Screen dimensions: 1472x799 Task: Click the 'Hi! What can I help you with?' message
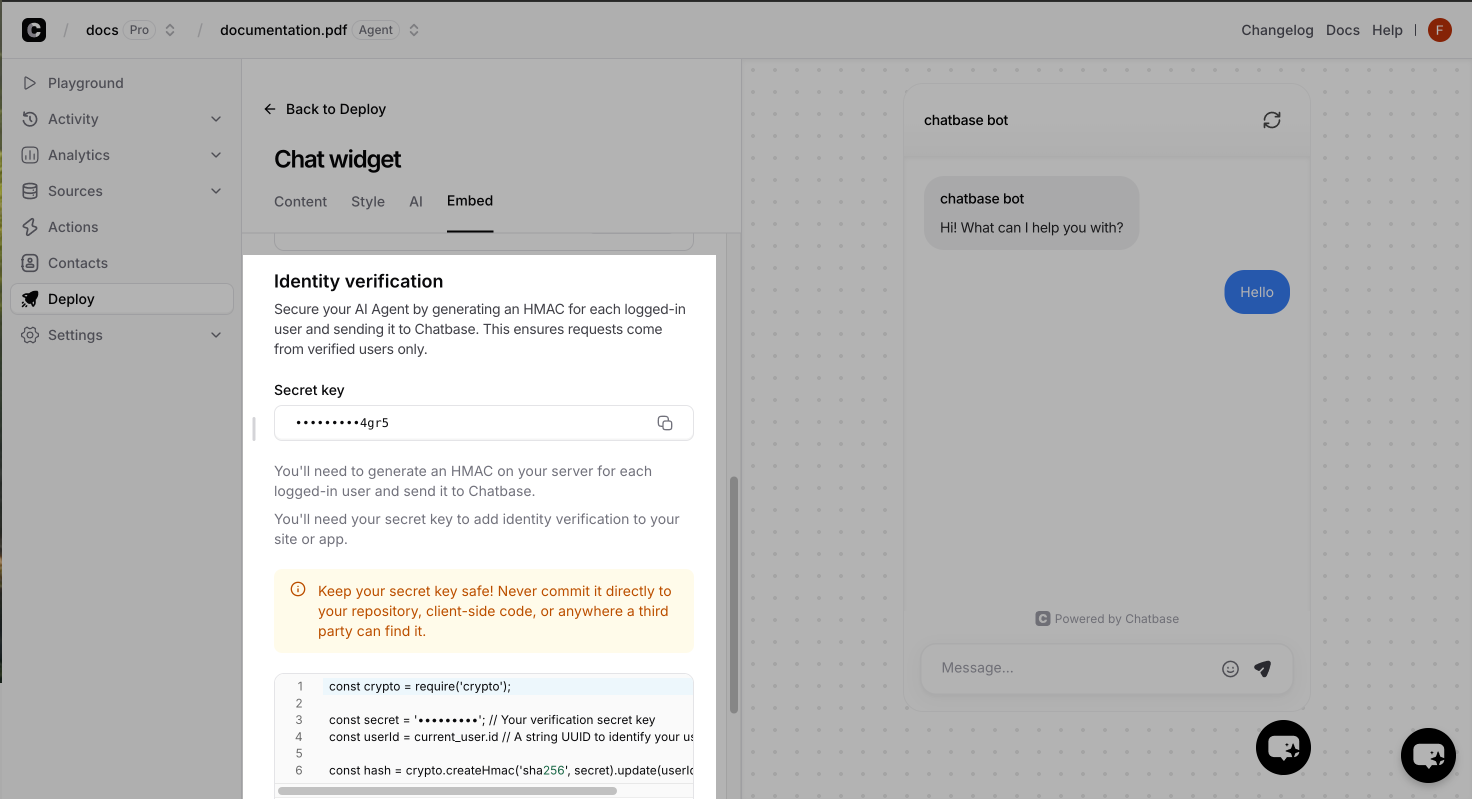(1032, 228)
